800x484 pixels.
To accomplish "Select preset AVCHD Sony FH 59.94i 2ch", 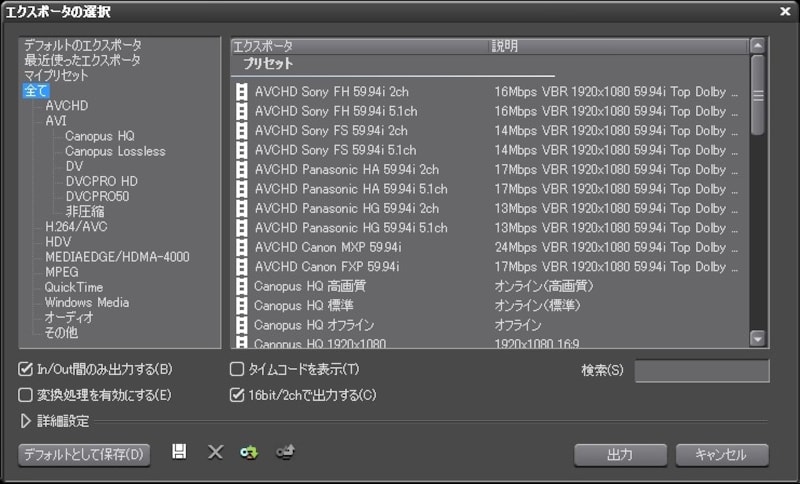I will point(332,92).
